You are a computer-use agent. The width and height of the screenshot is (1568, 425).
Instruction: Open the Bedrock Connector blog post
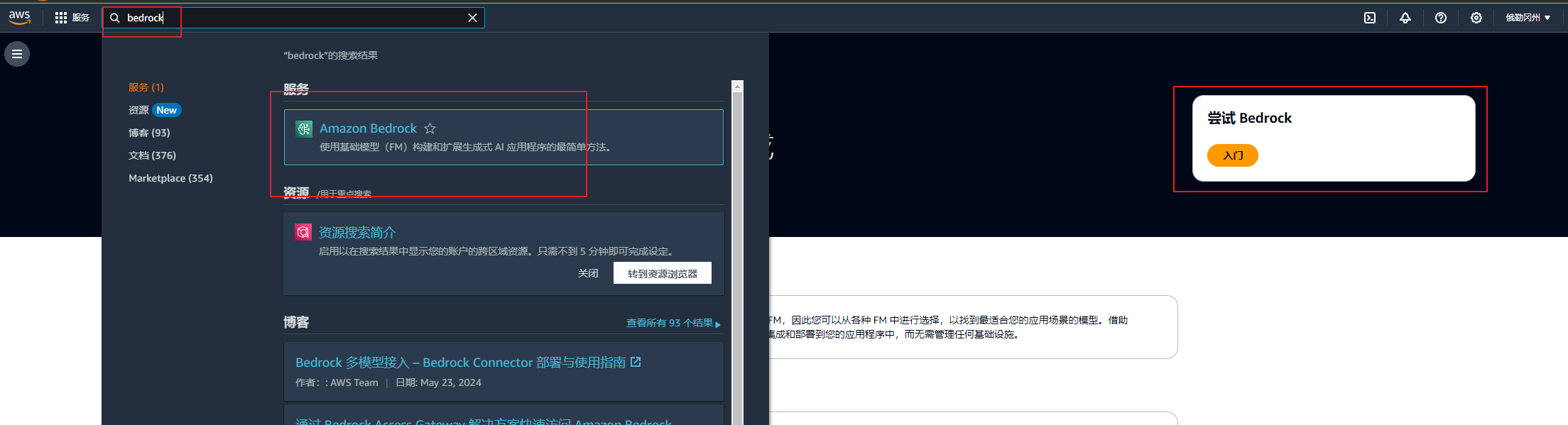(x=460, y=363)
